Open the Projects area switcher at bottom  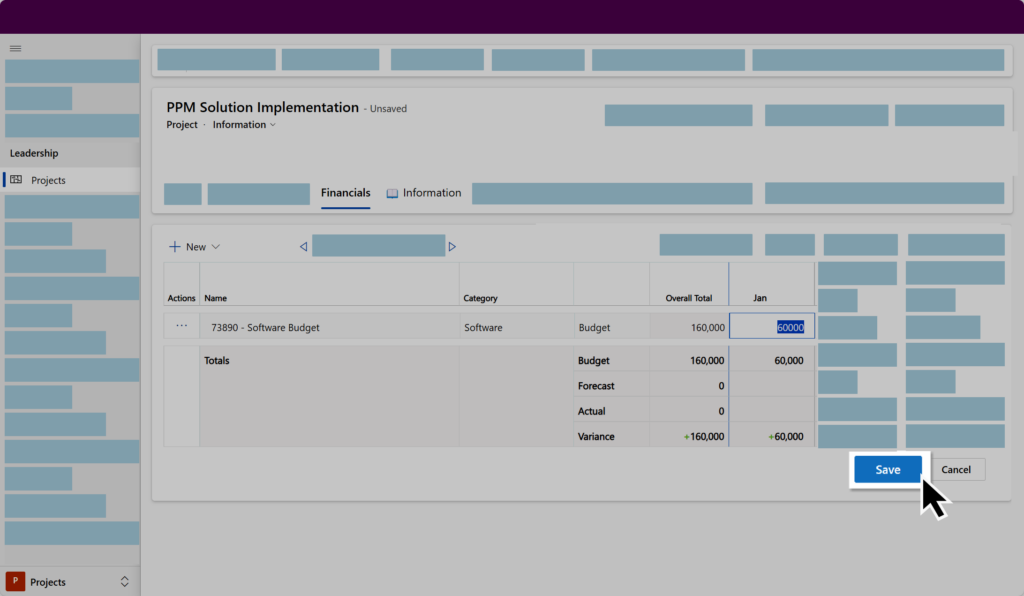[70, 582]
